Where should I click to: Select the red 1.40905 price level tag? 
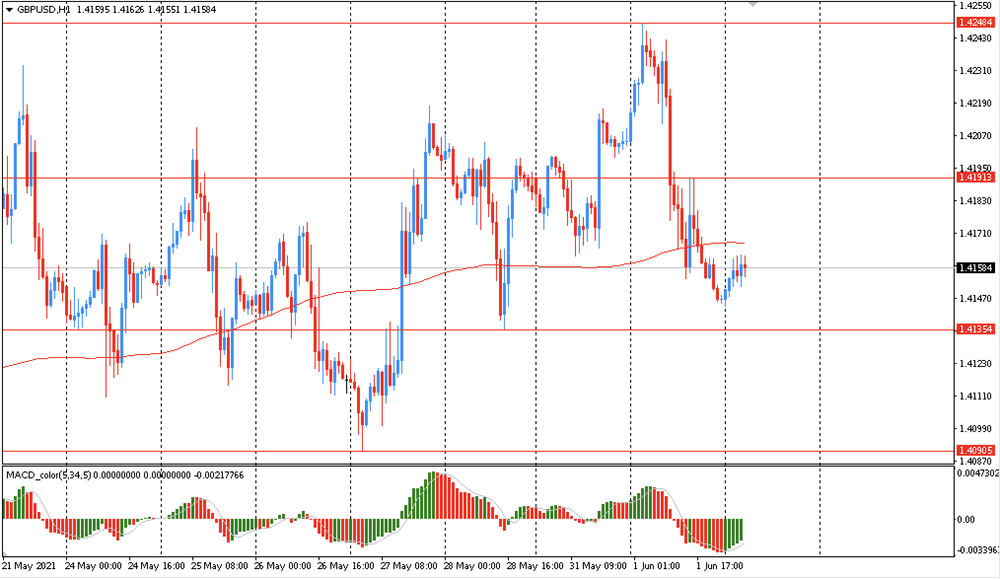pyautogui.click(x=976, y=451)
